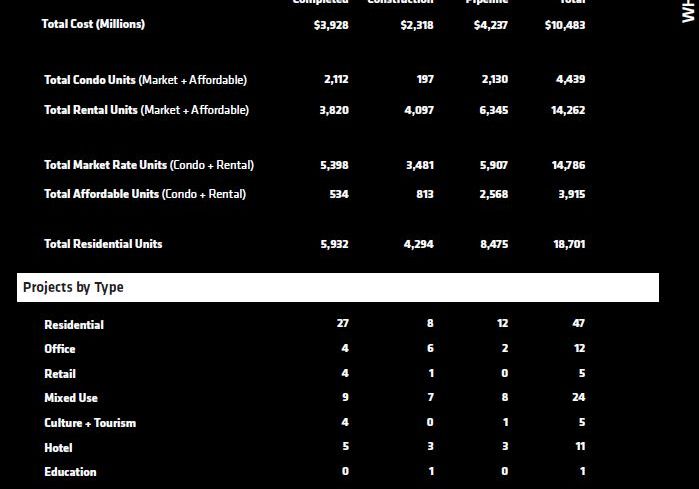Click the Residential project type label
Image resolution: width=699 pixels, height=489 pixels.
(74, 325)
